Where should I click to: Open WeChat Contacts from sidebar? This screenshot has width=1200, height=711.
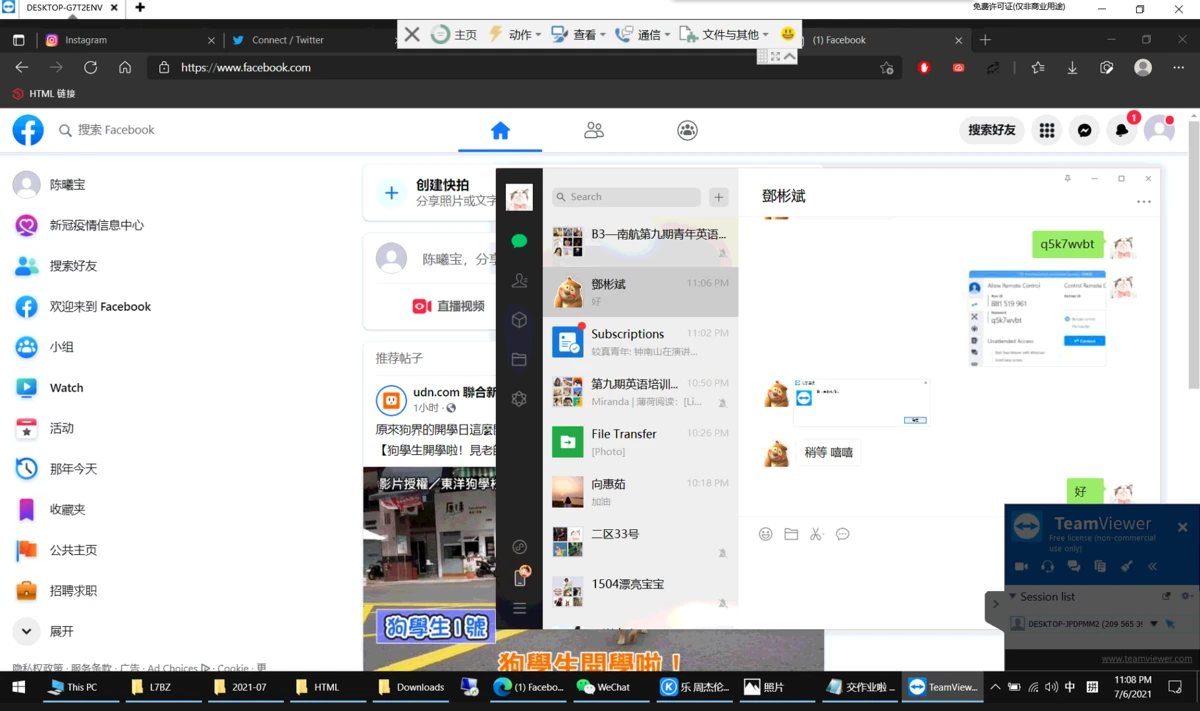click(x=519, y=281)
